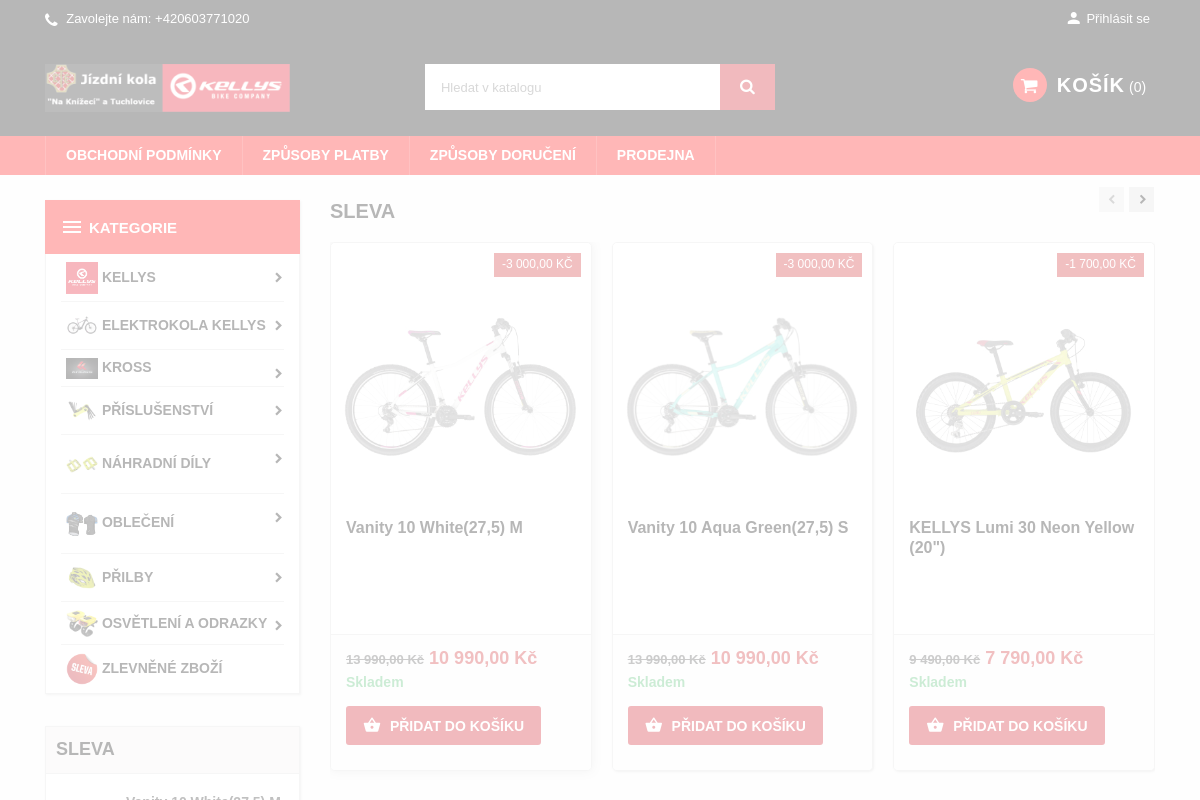1200x800 pixels.
Task: Focus the Hledat v katalogu search field
Action: tap(572, 87)
